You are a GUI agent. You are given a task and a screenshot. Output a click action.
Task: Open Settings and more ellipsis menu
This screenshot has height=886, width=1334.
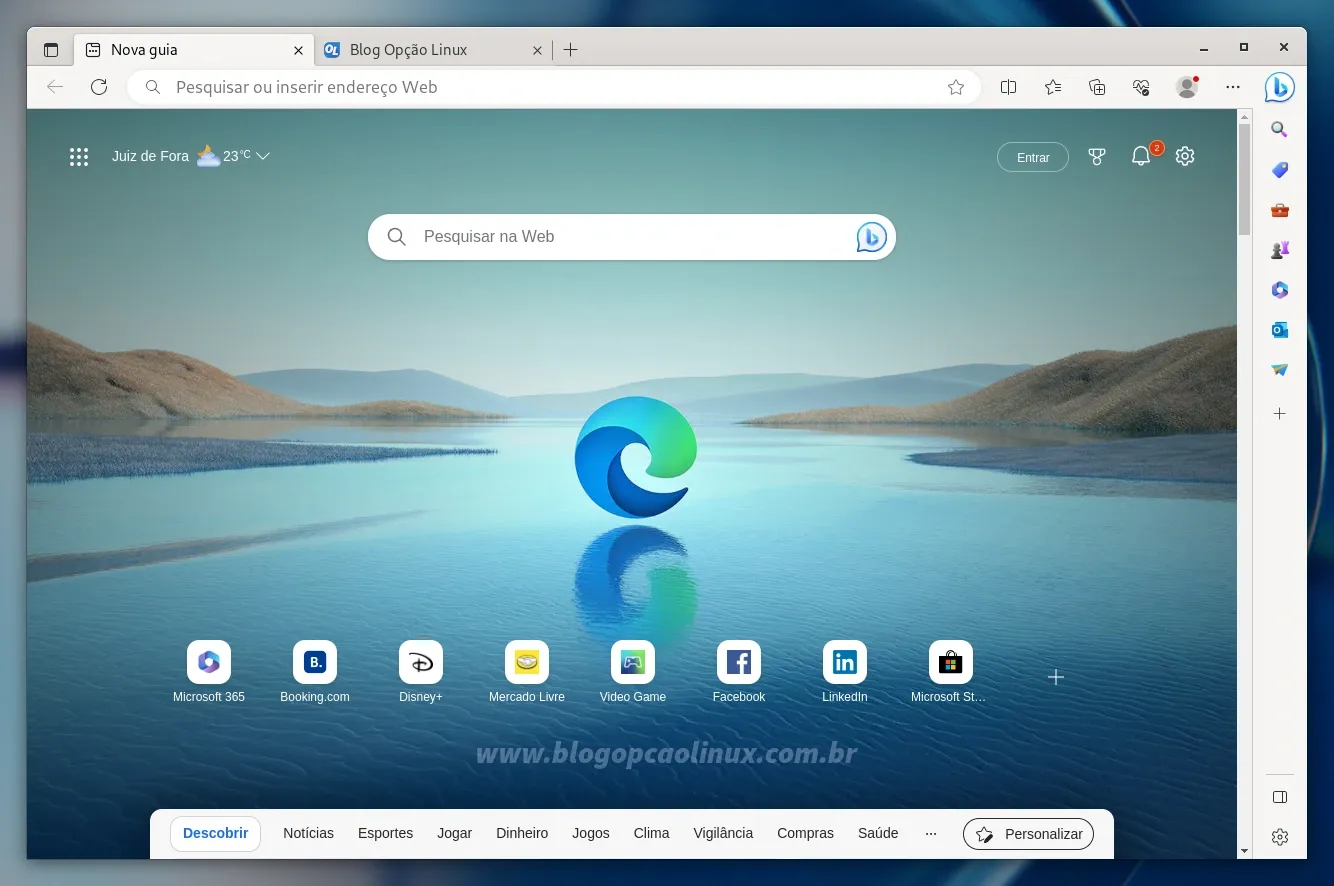(1233, 87)
